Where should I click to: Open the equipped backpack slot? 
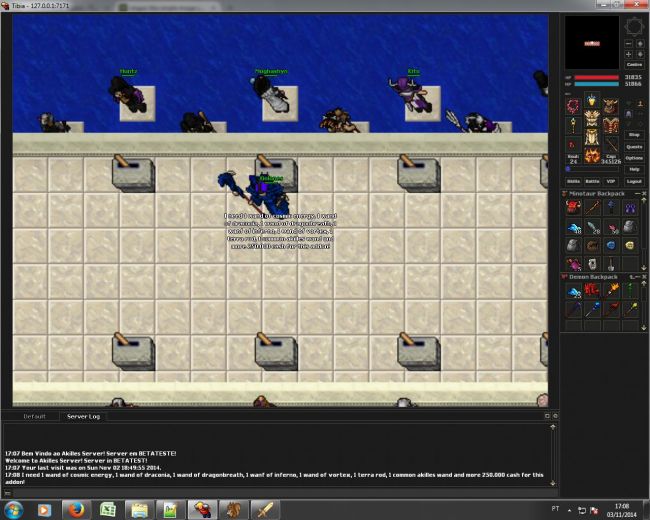611,106
